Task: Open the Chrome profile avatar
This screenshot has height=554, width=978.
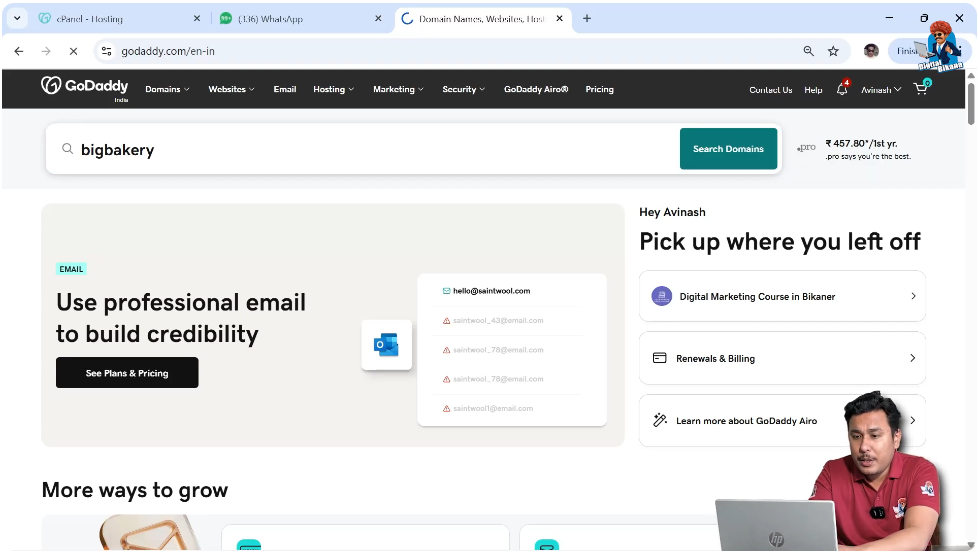Action: tap(871, 51)
